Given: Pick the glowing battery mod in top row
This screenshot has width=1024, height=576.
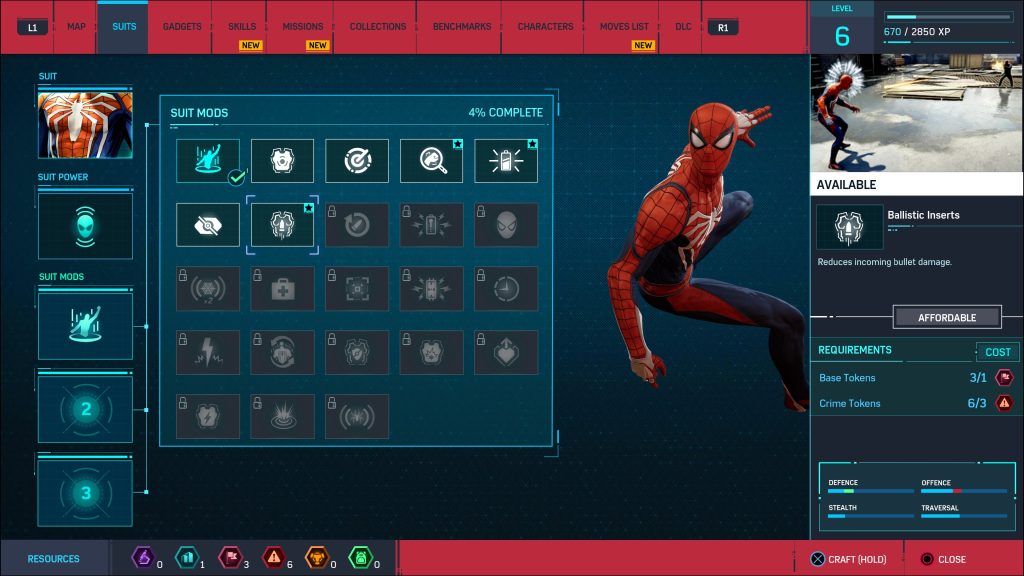Looking at the screenshot, I should pyautogui.click(x=506, y=161).
